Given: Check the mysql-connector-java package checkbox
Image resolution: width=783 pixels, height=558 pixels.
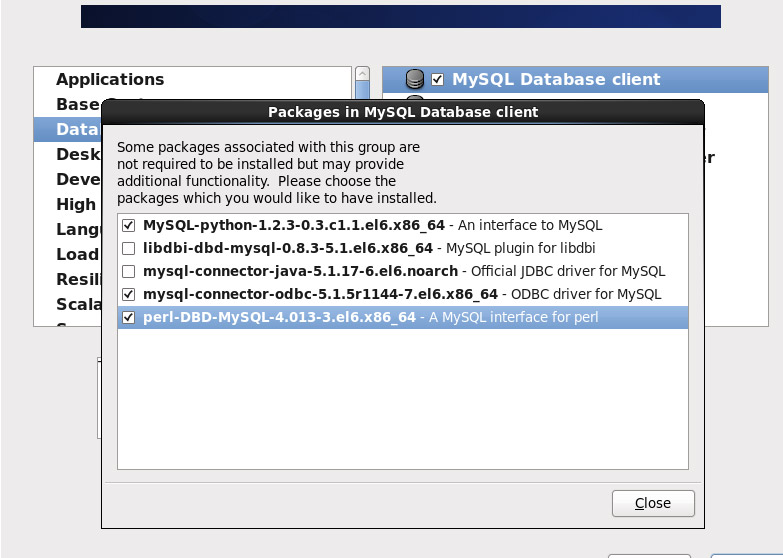Looking at the screenshot, I should click(x=129, y=271).
